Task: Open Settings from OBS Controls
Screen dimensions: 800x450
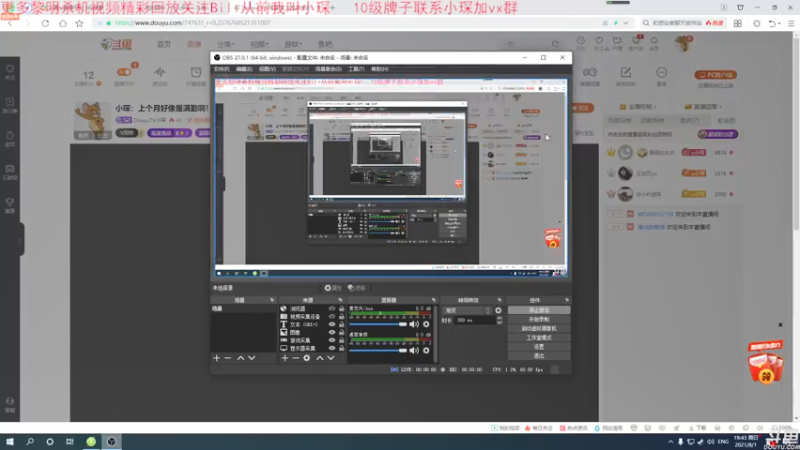Action: [539, 346]
